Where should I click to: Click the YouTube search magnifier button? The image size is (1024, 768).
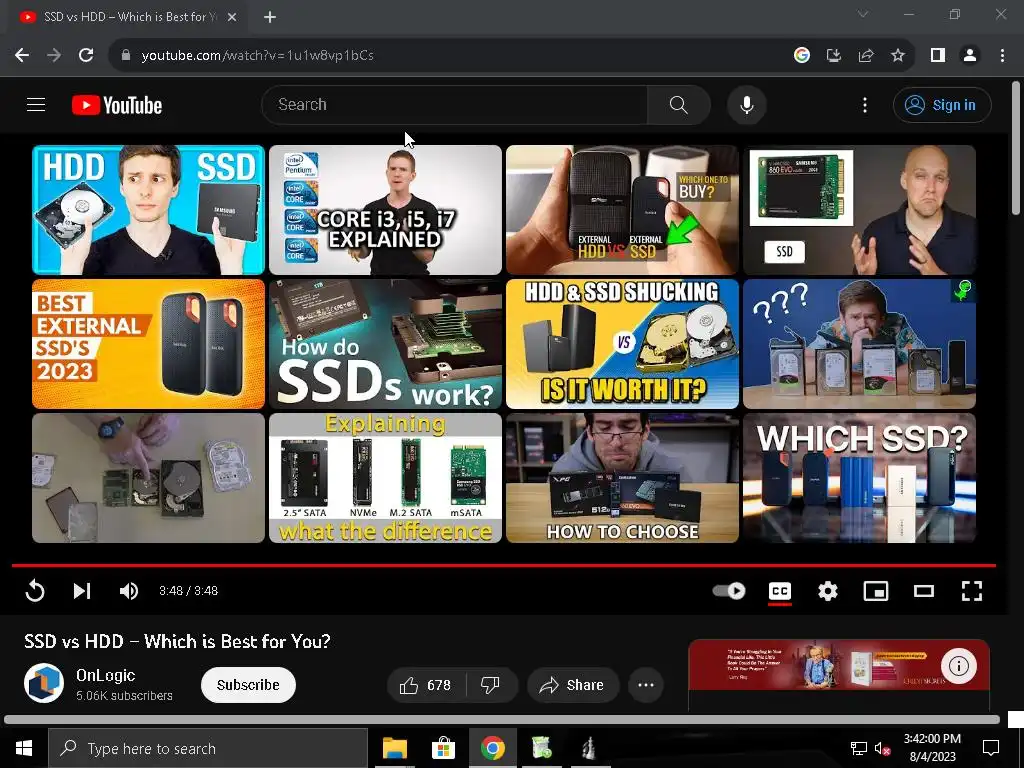(x=679, y=104)
